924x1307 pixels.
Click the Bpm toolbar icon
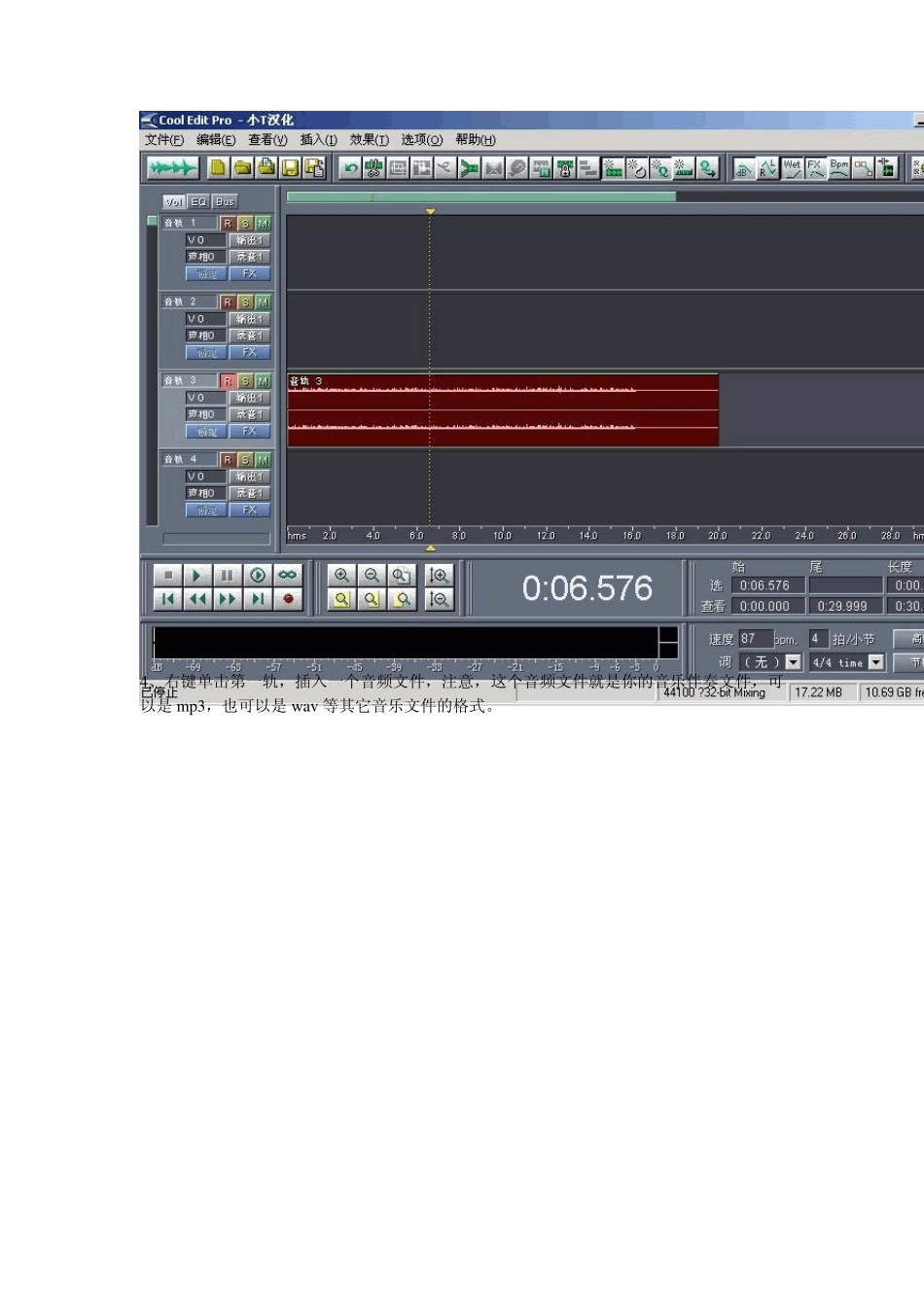[x=838, y=168]
